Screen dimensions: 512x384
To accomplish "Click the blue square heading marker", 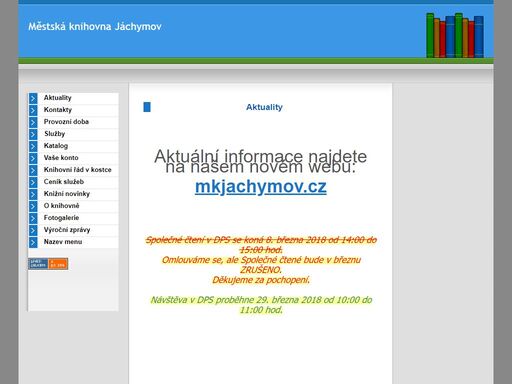I will point(147,107).
